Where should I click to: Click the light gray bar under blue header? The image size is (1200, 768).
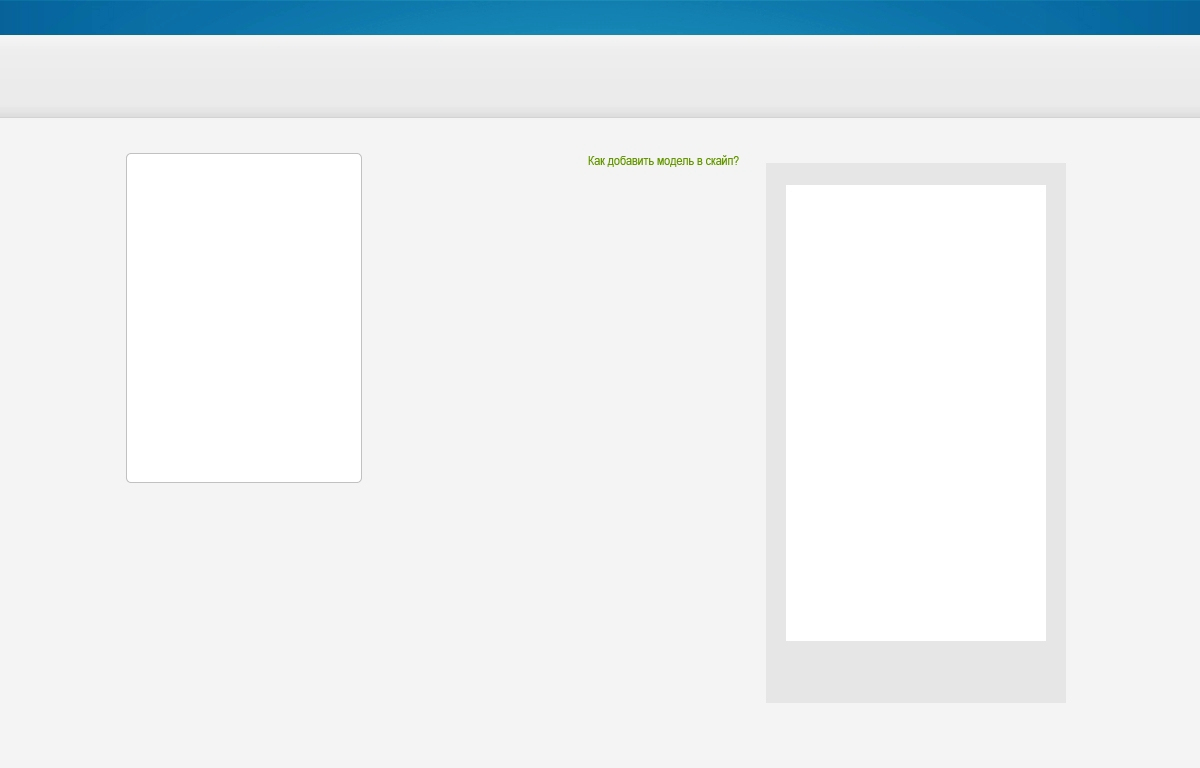600,76
